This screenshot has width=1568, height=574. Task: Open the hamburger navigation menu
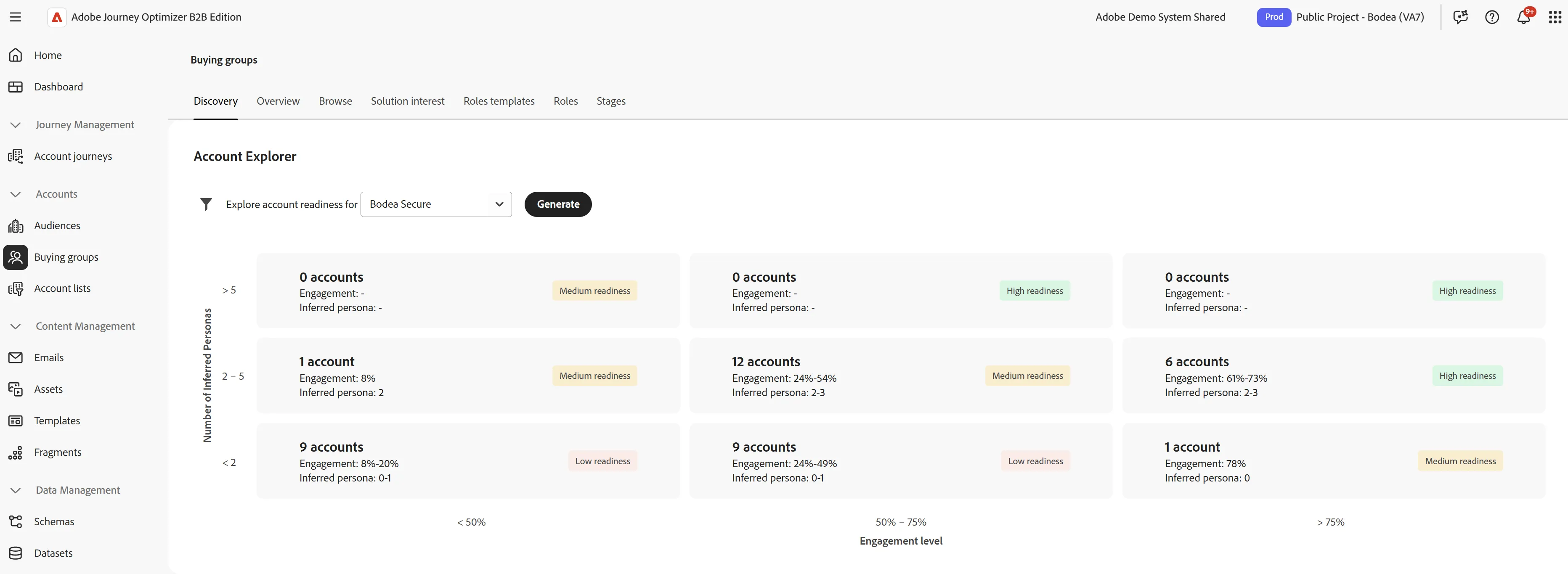[x=16, y=17]
